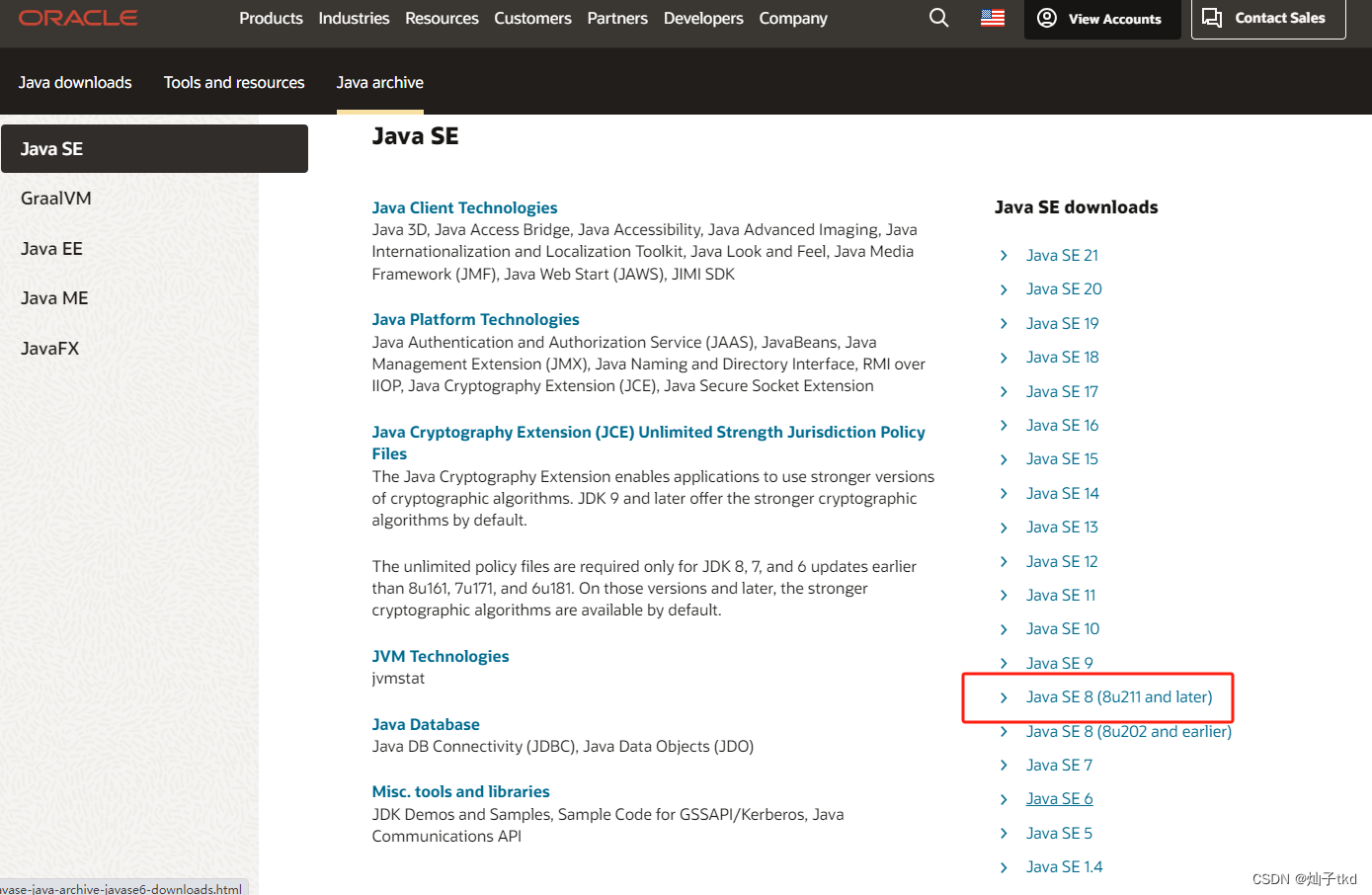Viewport: 1372px width, 895px height.
Task: Click chevron beside Java SE 21
Action: 1004,256
